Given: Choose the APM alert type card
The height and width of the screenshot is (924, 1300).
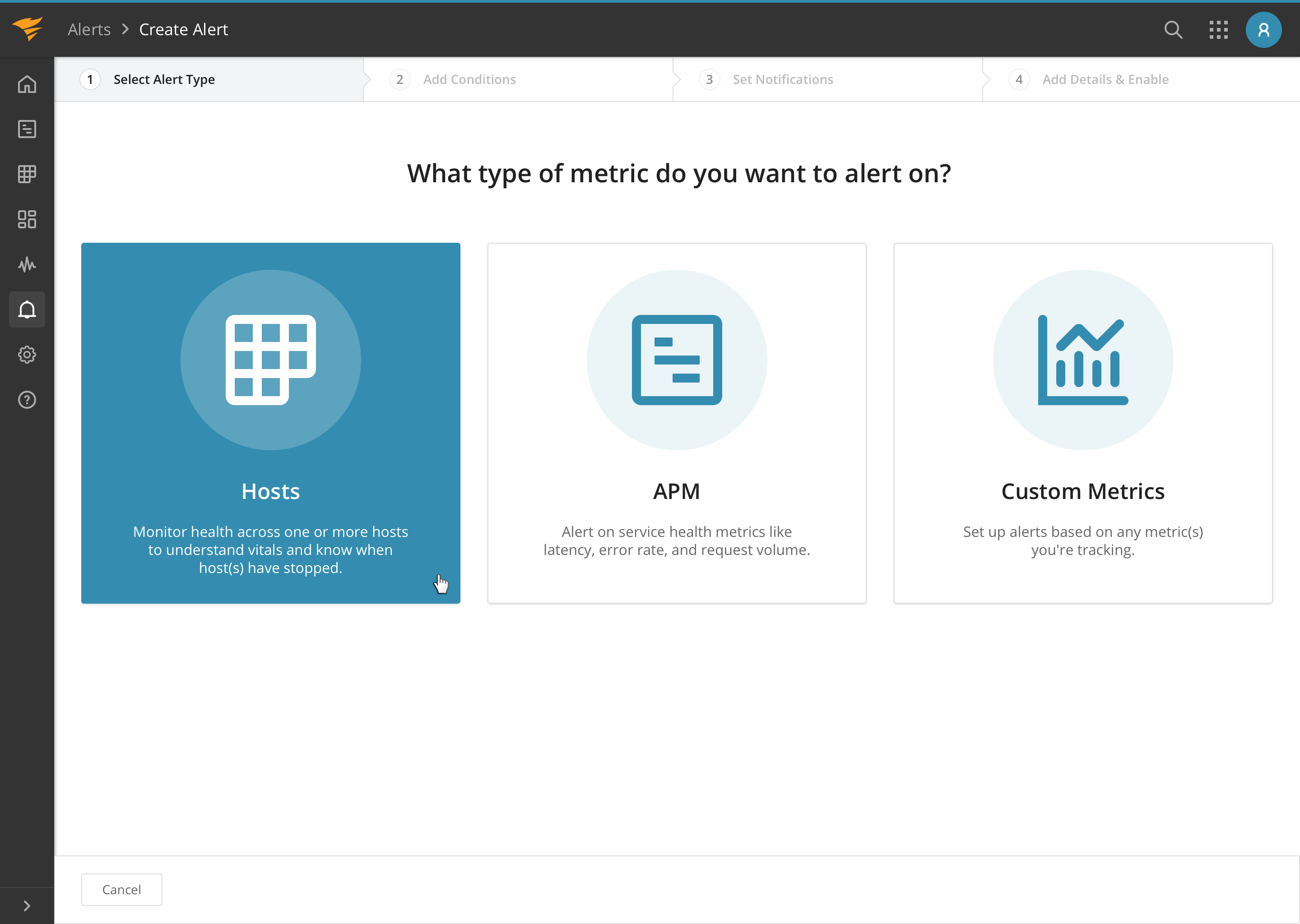Looking at the screenshot, I should [x=677, y=423].
